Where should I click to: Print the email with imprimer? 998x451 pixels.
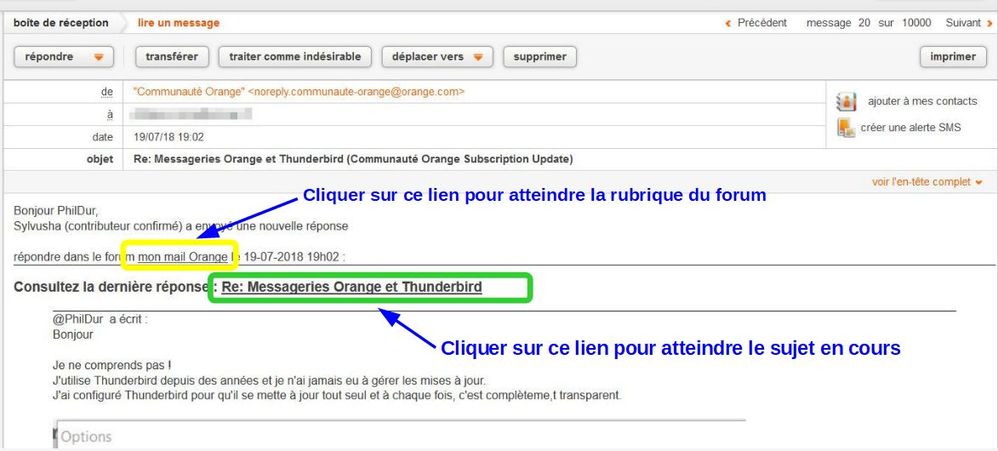(953, 57)
